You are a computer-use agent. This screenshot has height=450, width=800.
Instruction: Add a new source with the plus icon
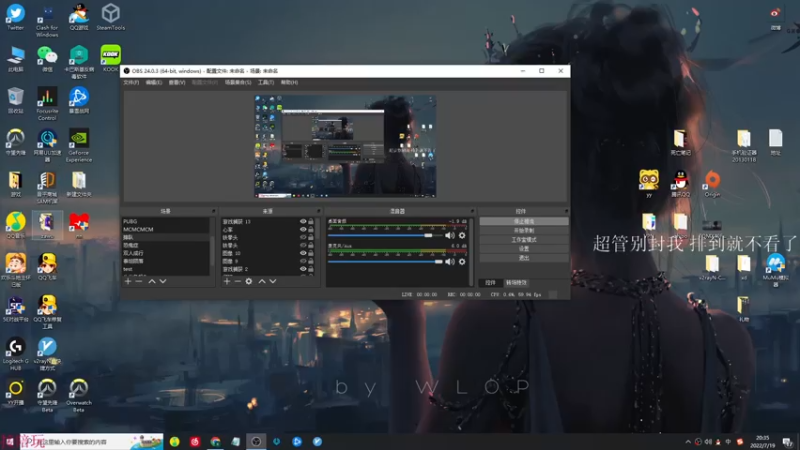pos(227,281)
